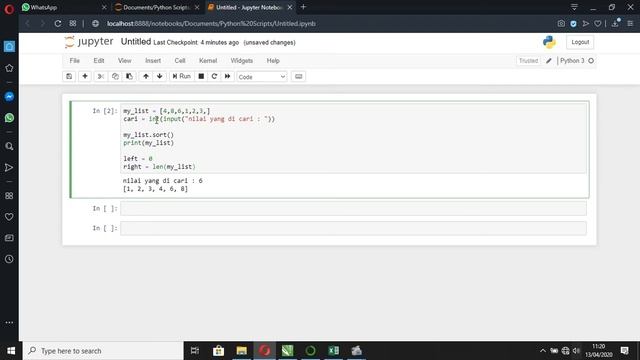
Task: Select the second empty code cell
Action: pyautogui.click(x=353, y=228)
